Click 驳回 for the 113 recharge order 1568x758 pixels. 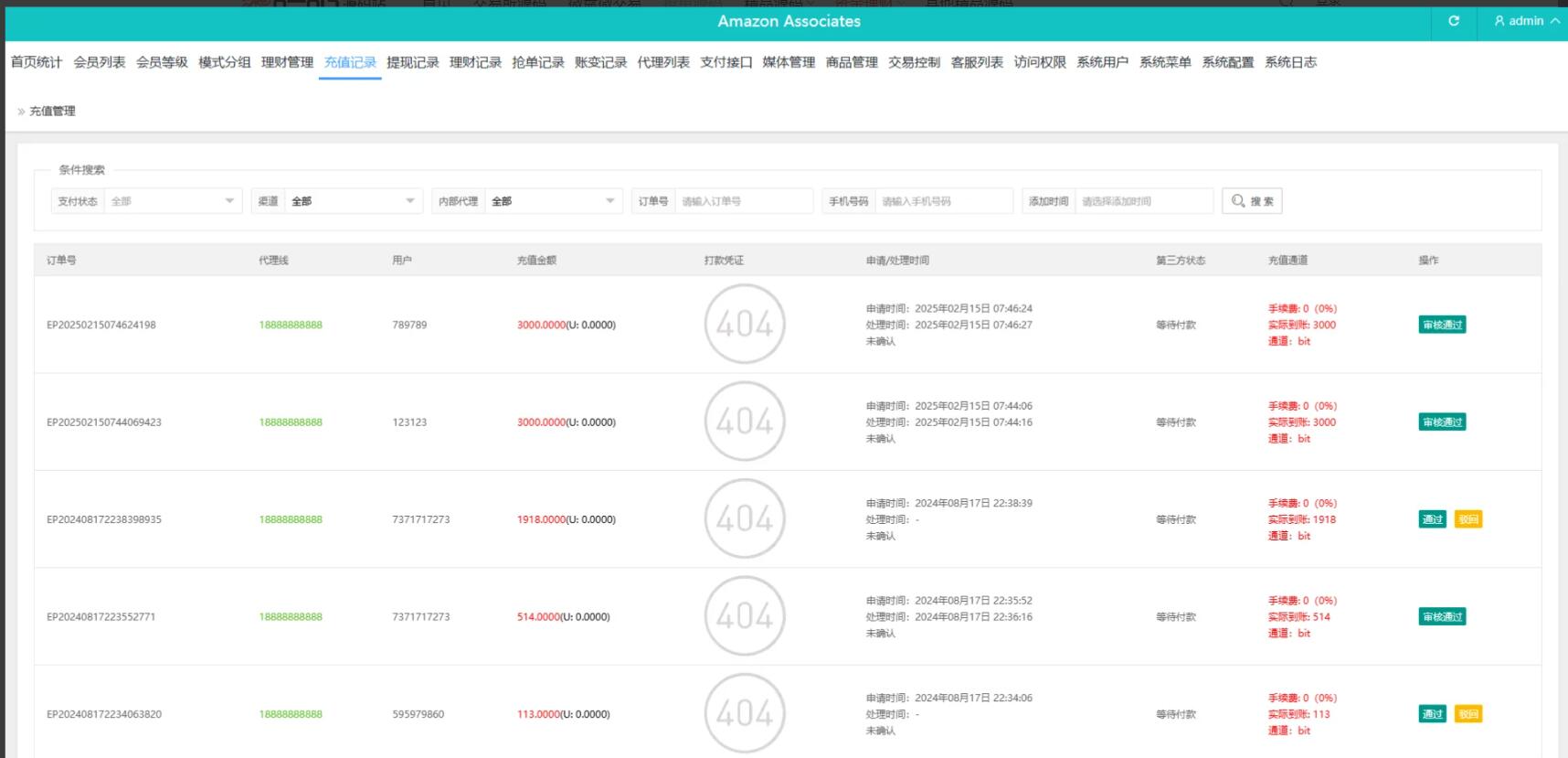[1467, 714]
